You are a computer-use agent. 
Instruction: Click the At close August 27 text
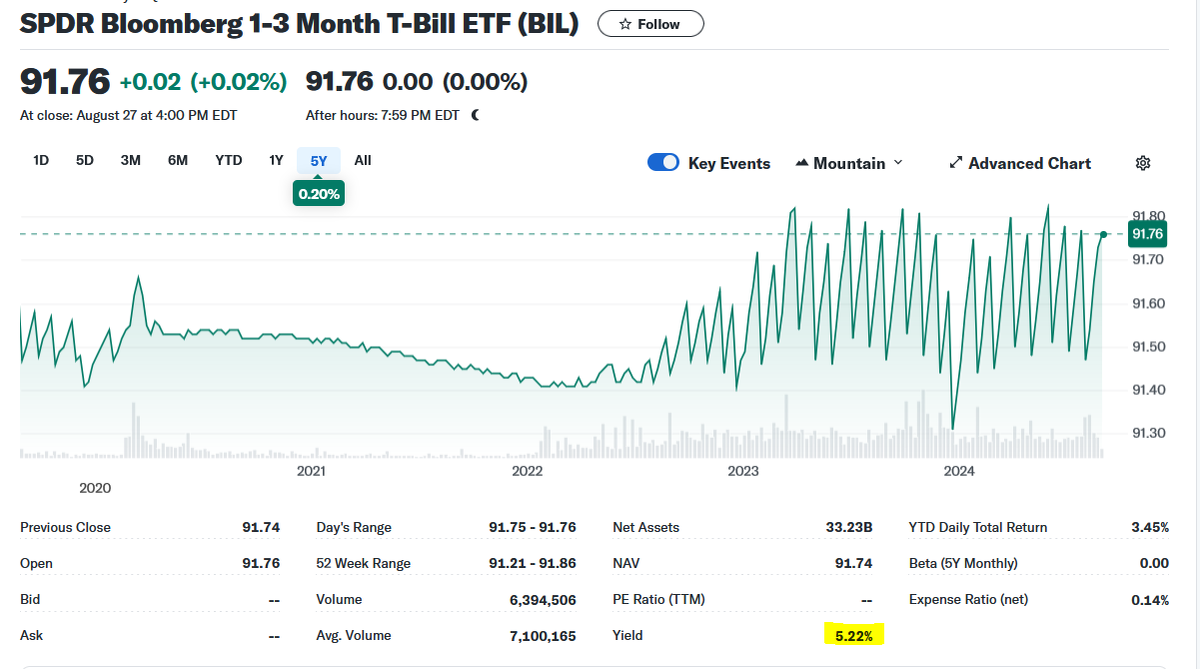tap(129, 115)
